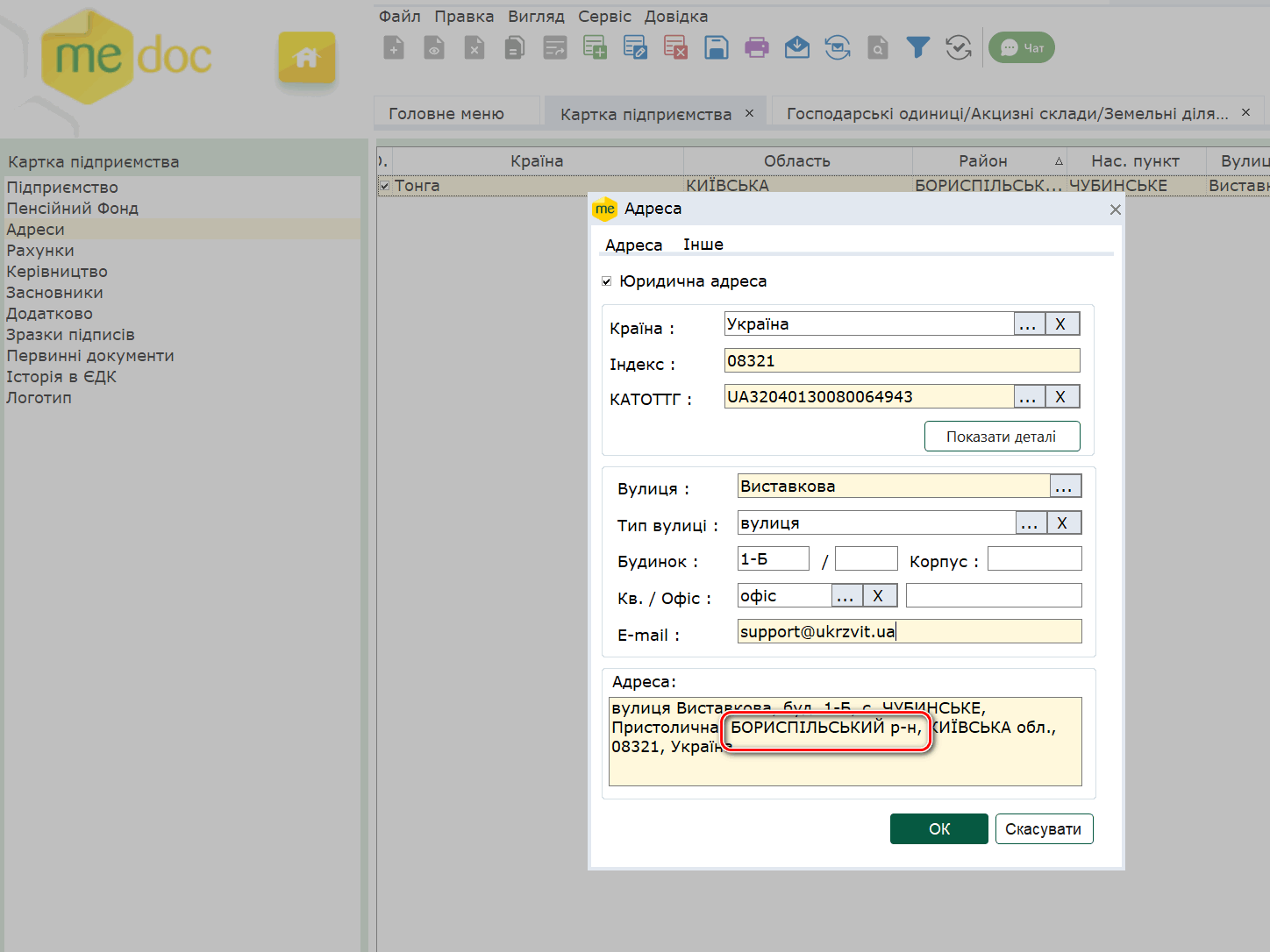This screenshot has width=1270, height=952.
Task: Click the Save floppy disk icon
Action: [716, 48]
